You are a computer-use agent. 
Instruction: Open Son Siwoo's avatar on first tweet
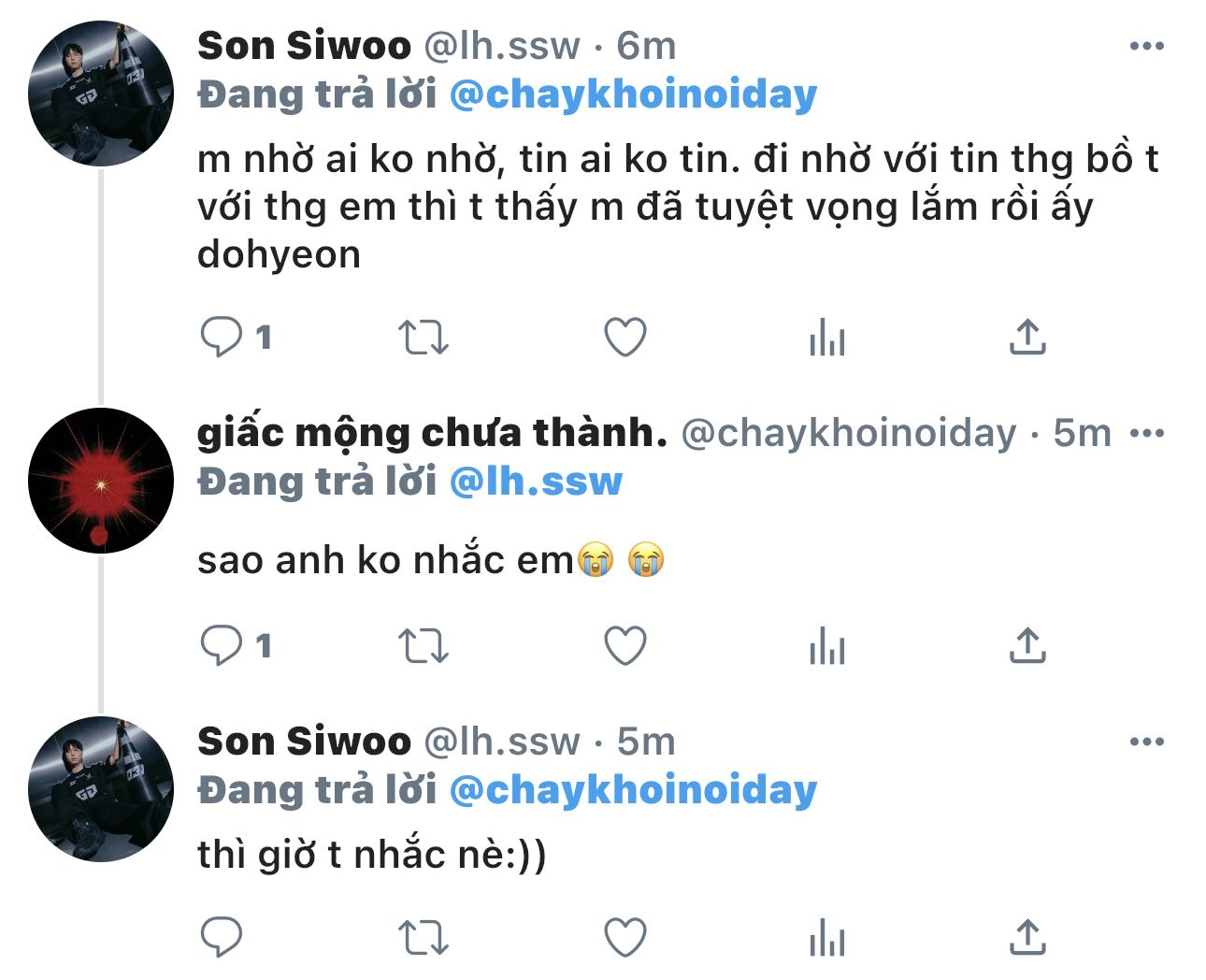(x=101, y=94)
